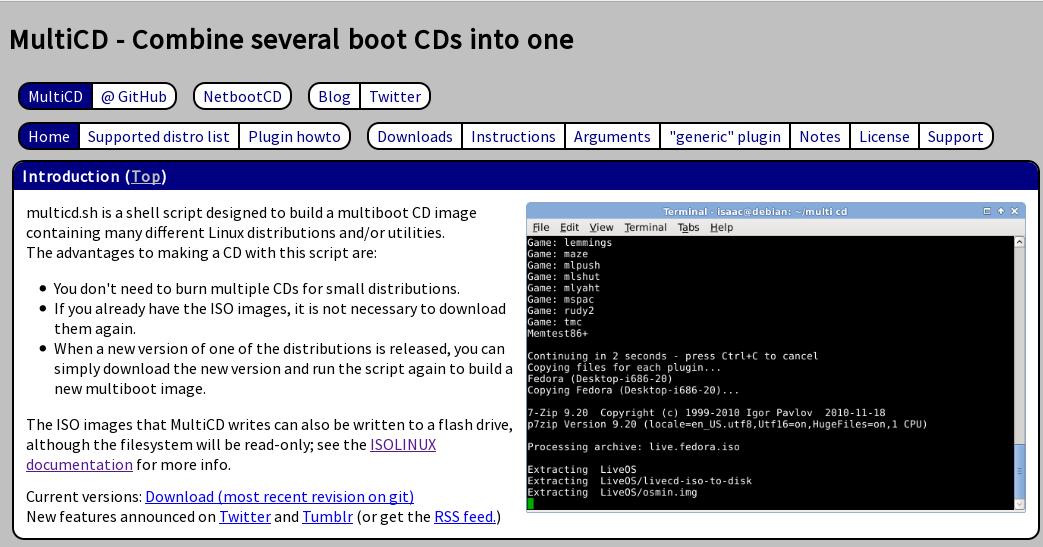Jump to the Support section

[955, 136]
